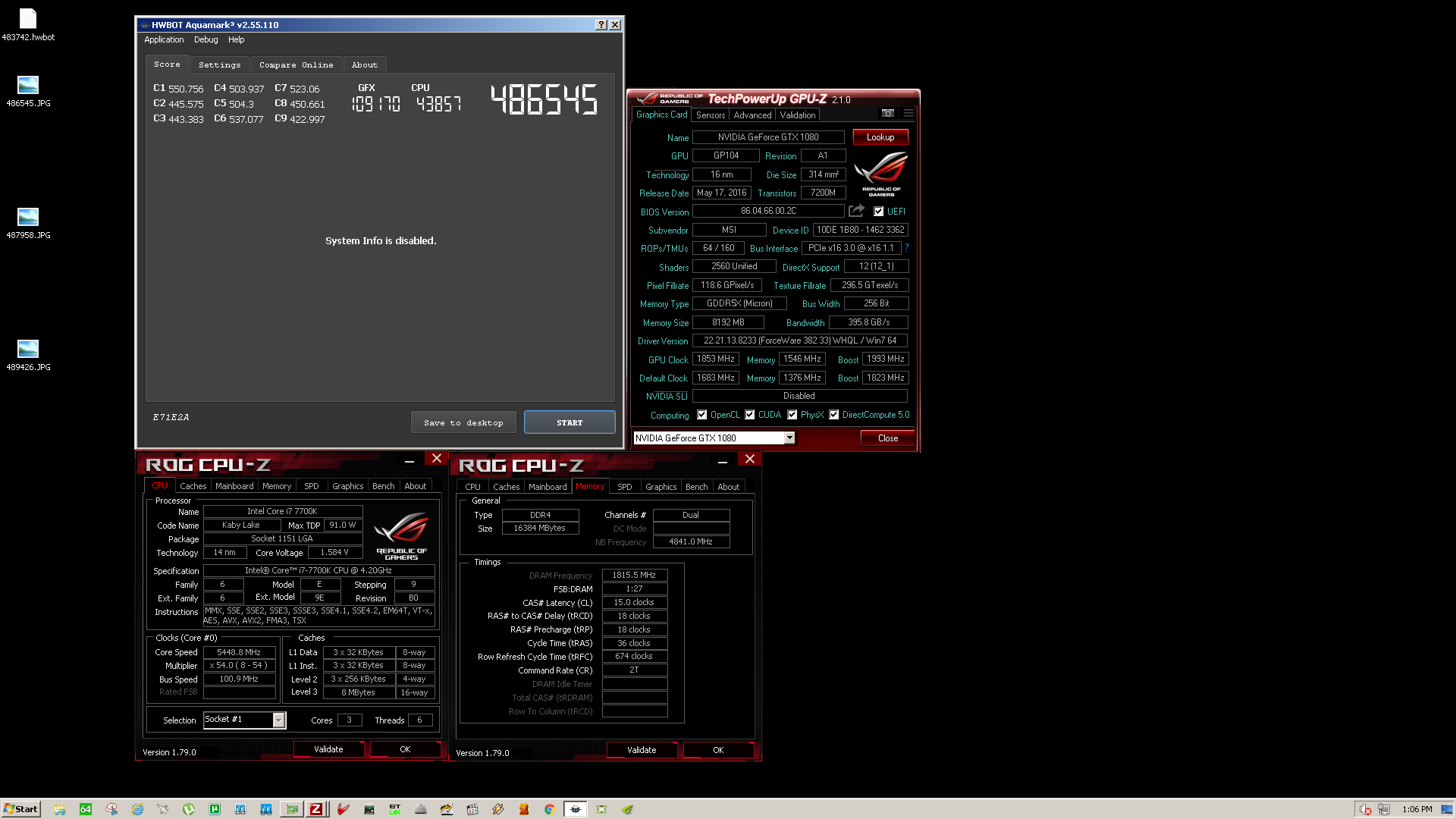This screenshot has width=1456, height=819.
Task: Click the total score 486545 display
Action: click(544, 100)
